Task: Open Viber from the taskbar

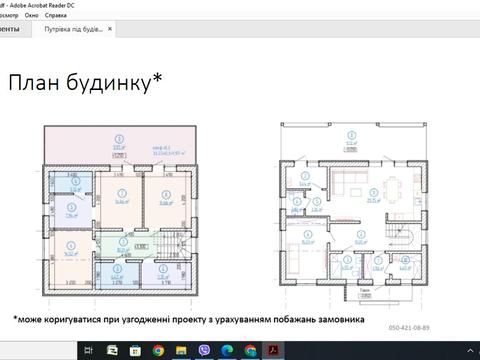Action: pyautogui.click(x=204, y=350)
